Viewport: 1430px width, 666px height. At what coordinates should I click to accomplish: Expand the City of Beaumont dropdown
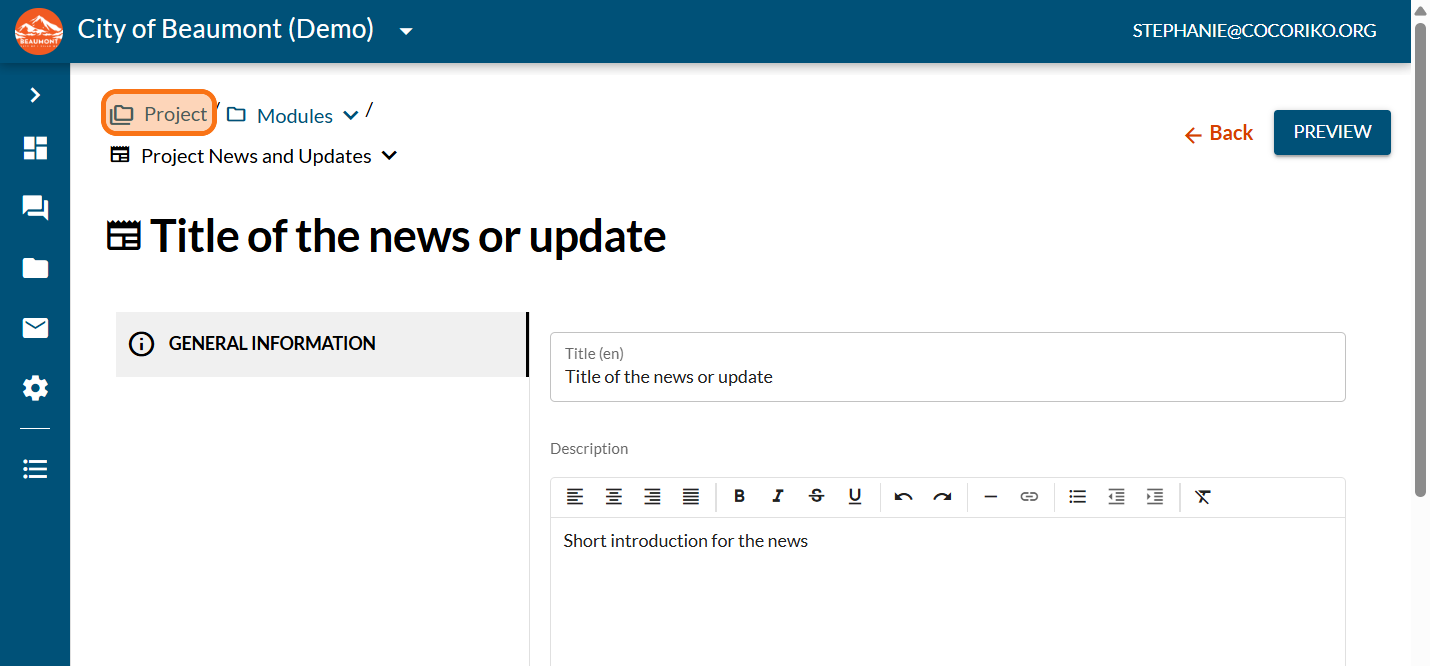coord(406,31)
